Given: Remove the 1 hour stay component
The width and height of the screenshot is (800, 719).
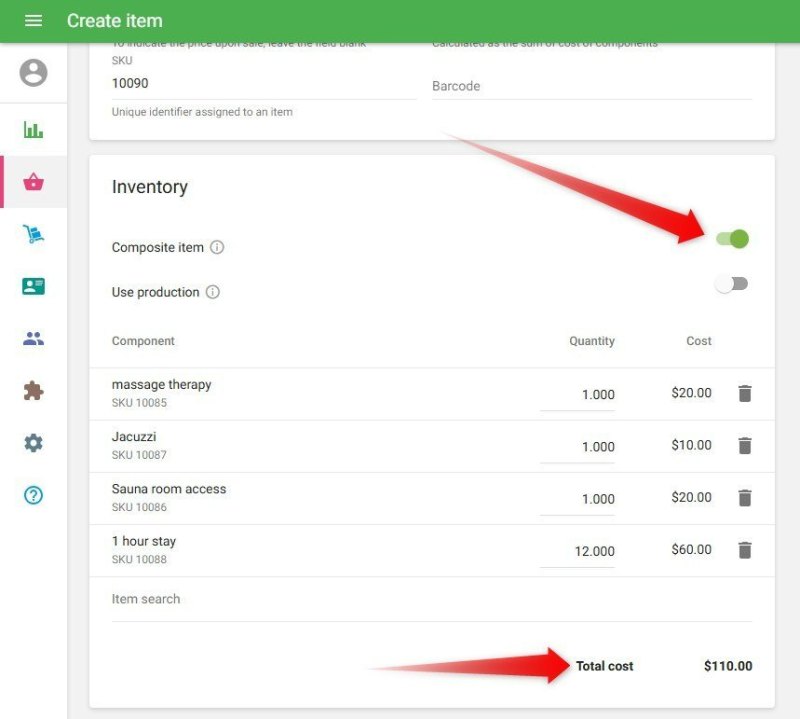Looking at the screenshot, I should pos(744,550).
